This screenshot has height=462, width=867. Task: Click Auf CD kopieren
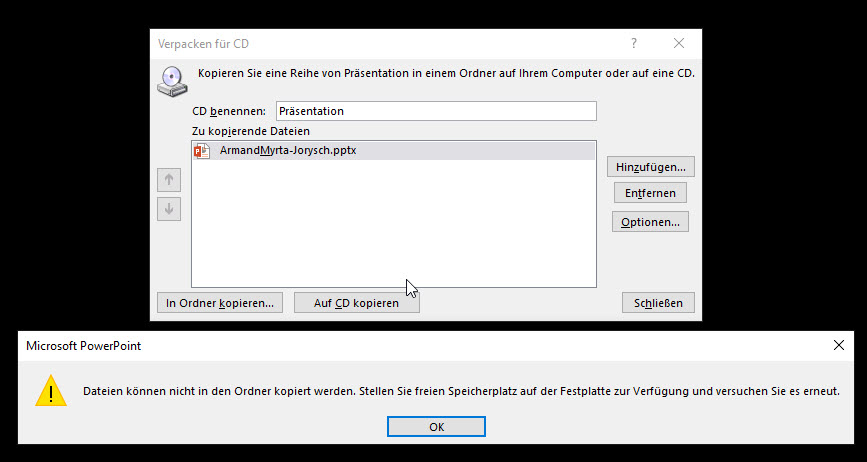tap(356, 303)
